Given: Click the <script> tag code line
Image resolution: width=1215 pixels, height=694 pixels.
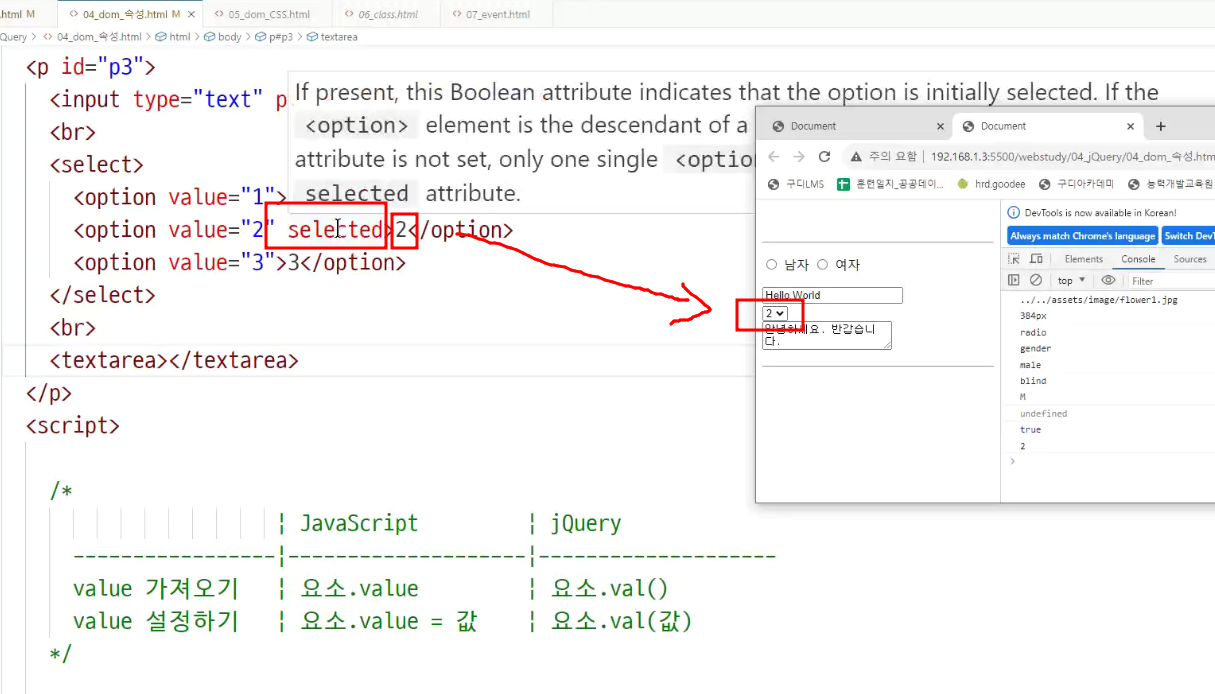Looking at the screenshot, I should (x=72, y=425).
